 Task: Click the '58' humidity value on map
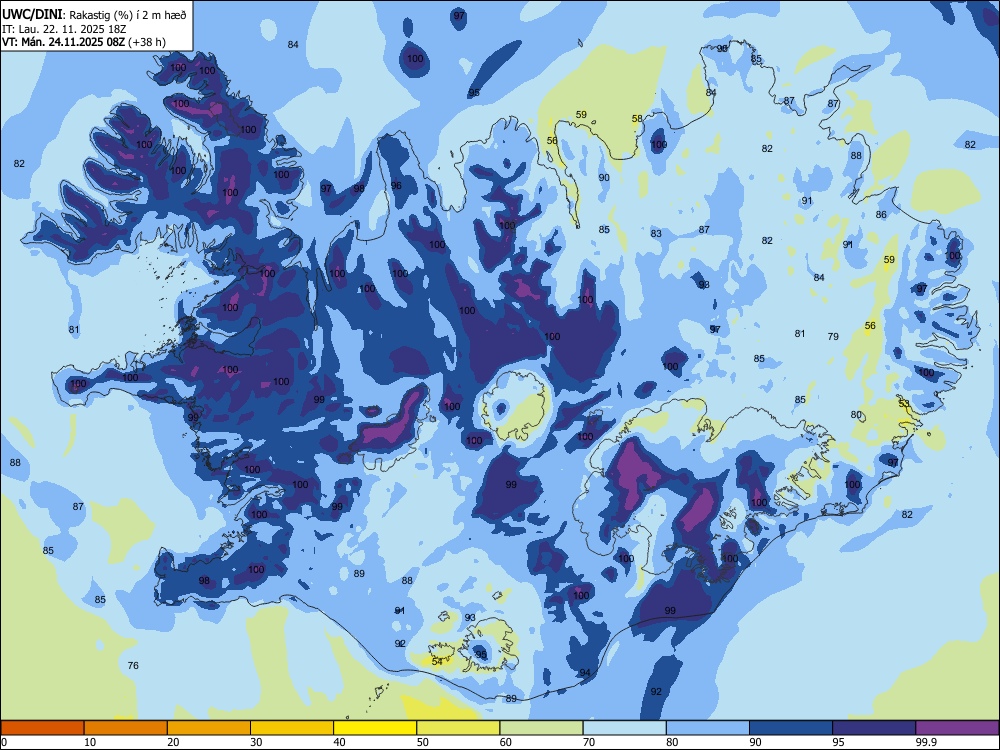[x=637, y=119]
